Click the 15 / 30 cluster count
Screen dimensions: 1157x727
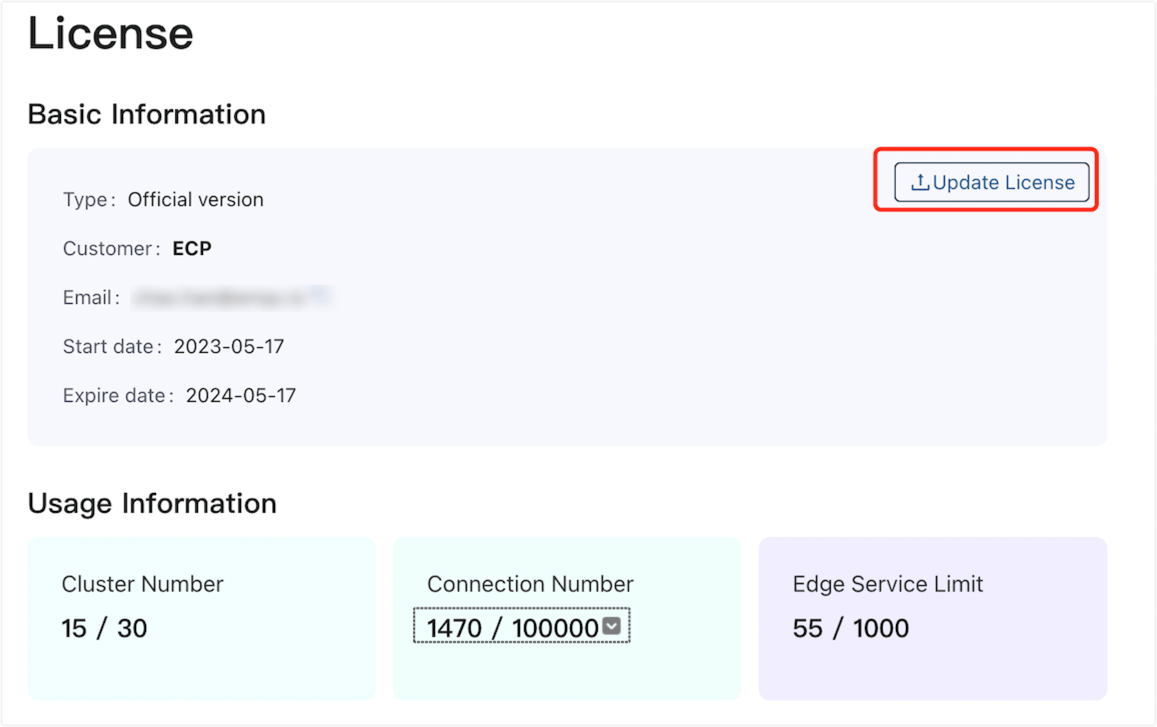coord(106,628)
